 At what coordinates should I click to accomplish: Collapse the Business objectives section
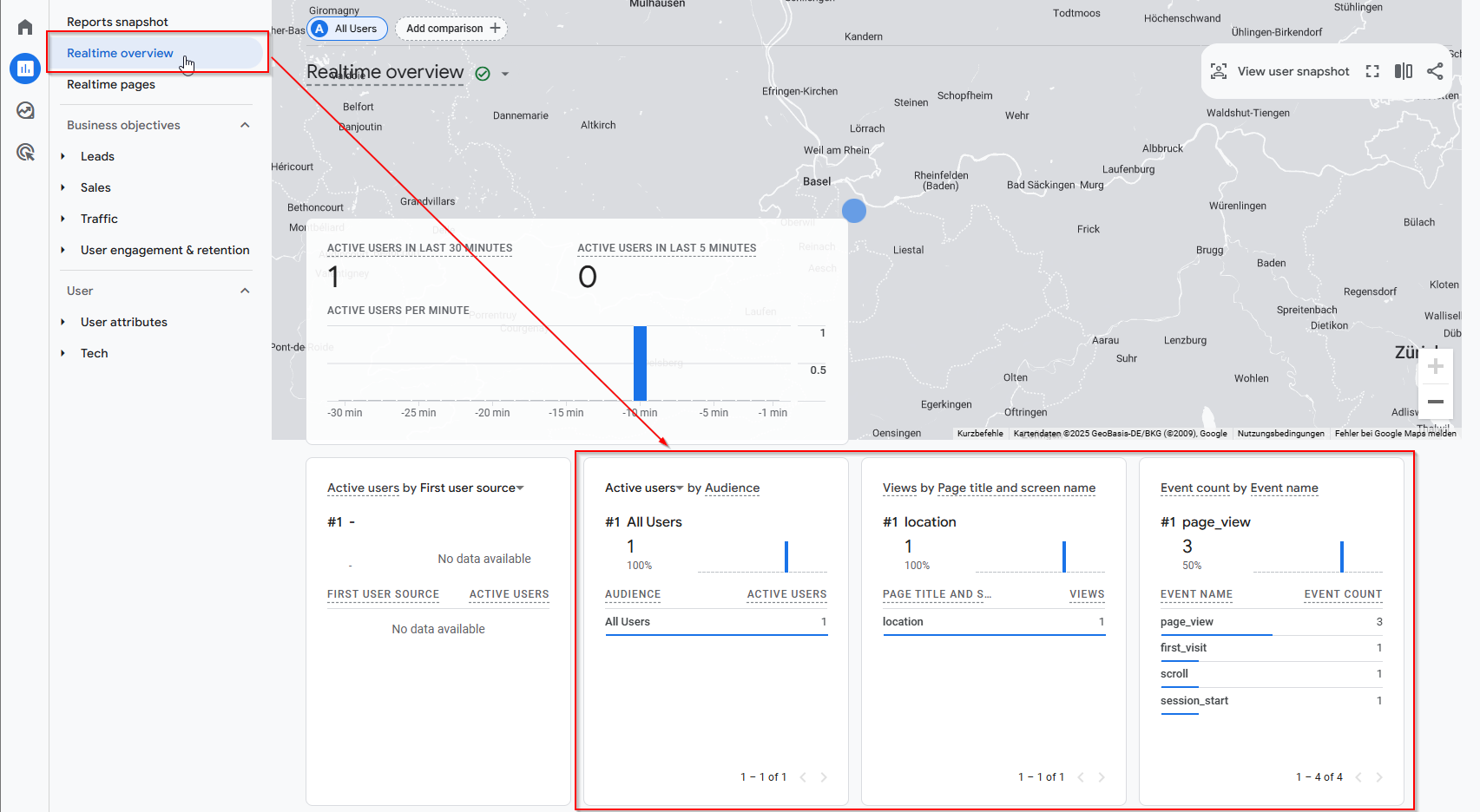[x=245, y=125]
